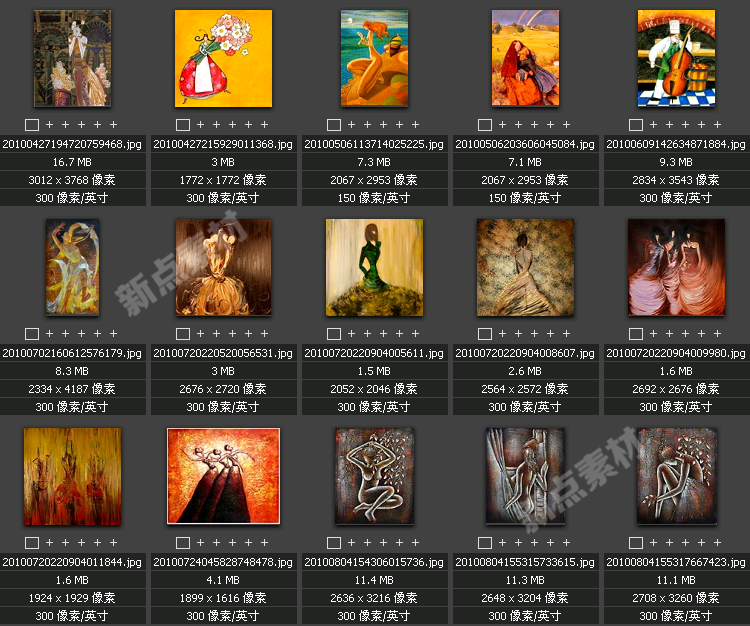Image resolution: width=750 pixels, height=626 pixels.
Task: Select the 4.1 MB size label
Action: [x=223, y=580]
